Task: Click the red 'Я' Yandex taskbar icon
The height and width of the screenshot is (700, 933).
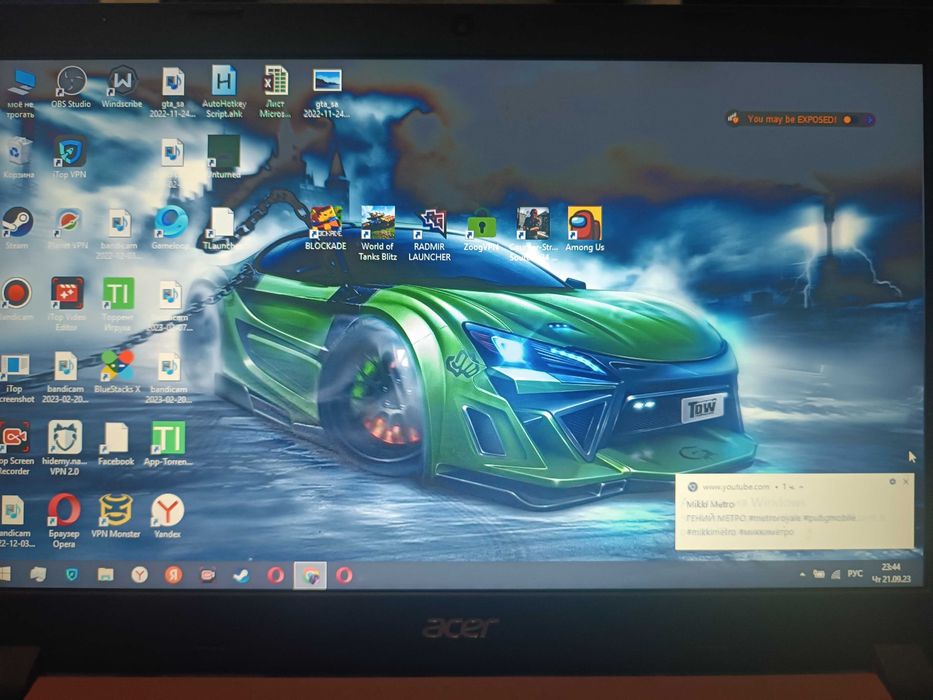Action: (x=173, y=575)
